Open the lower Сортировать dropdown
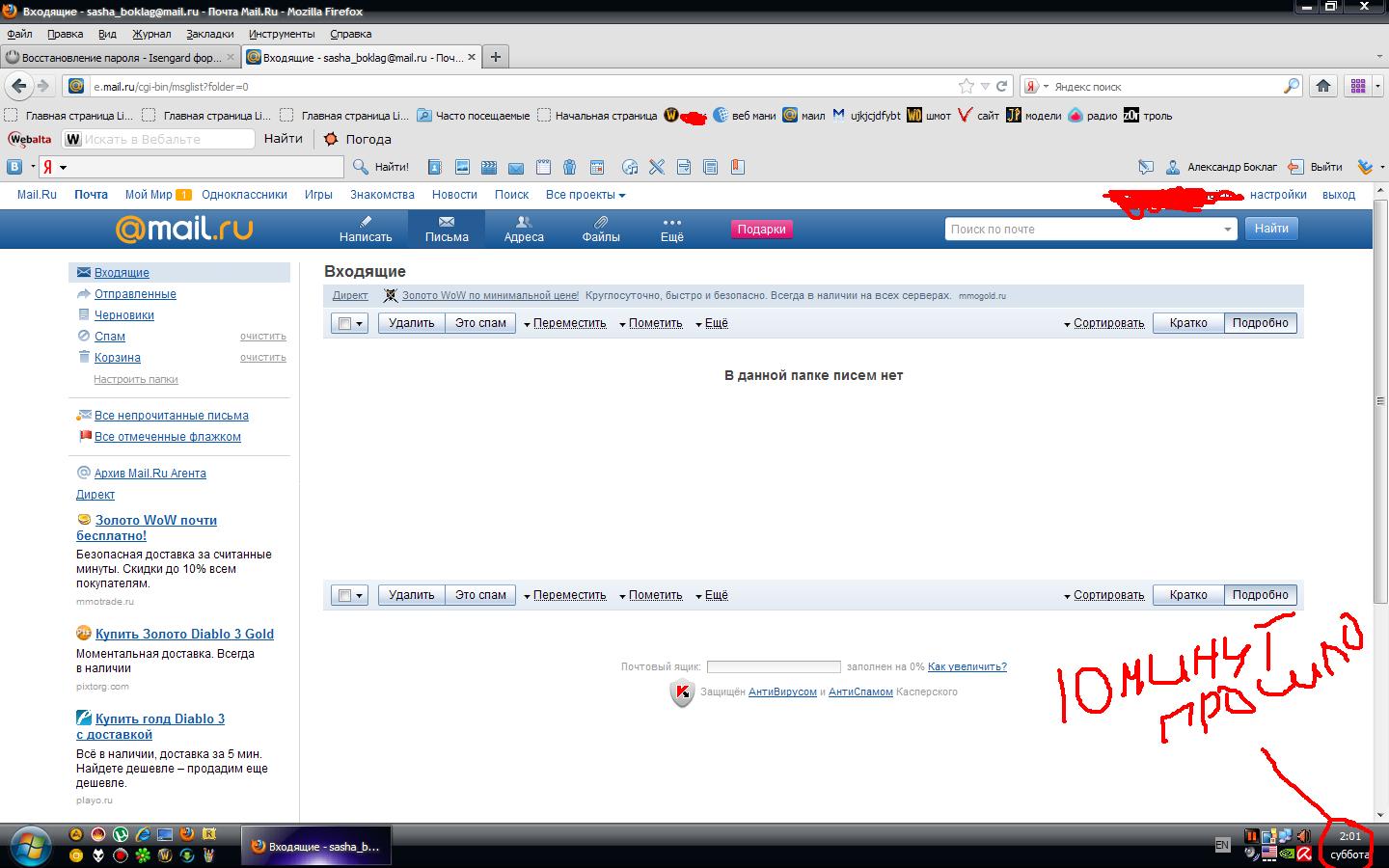 tap(1103, 595)
